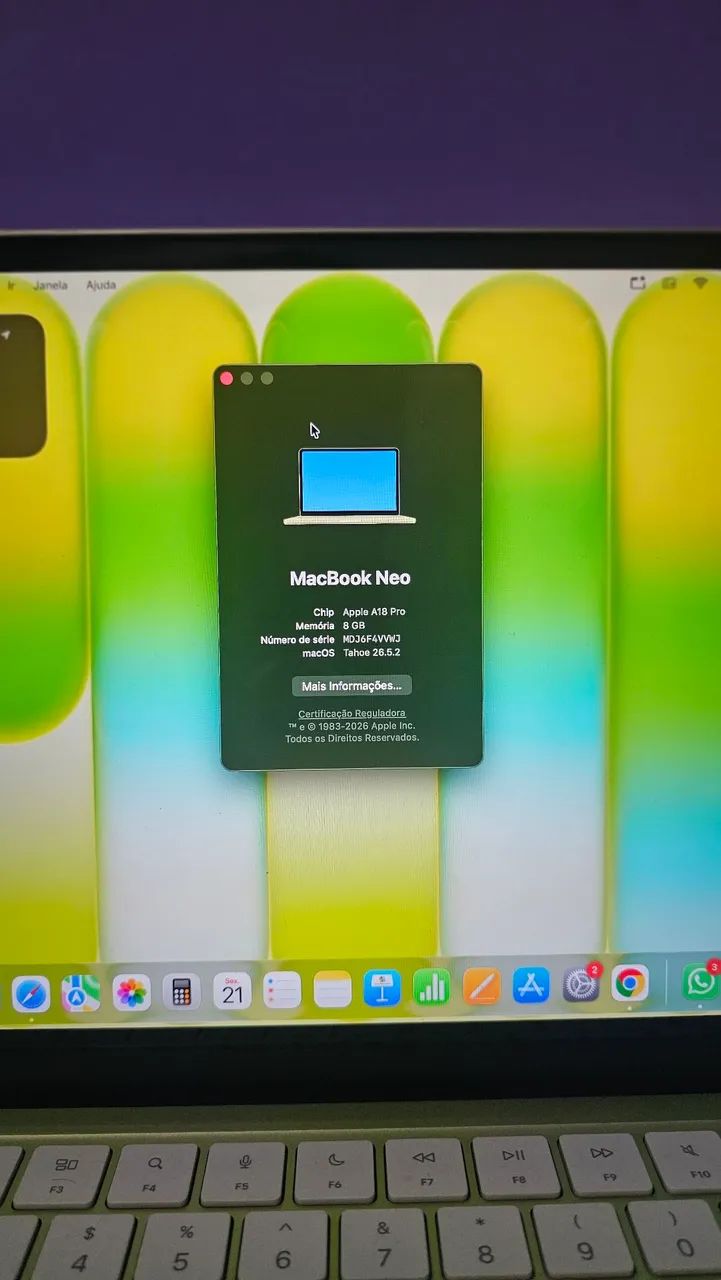Open Safari from the Dock
721x1280 pixels.
31,994
